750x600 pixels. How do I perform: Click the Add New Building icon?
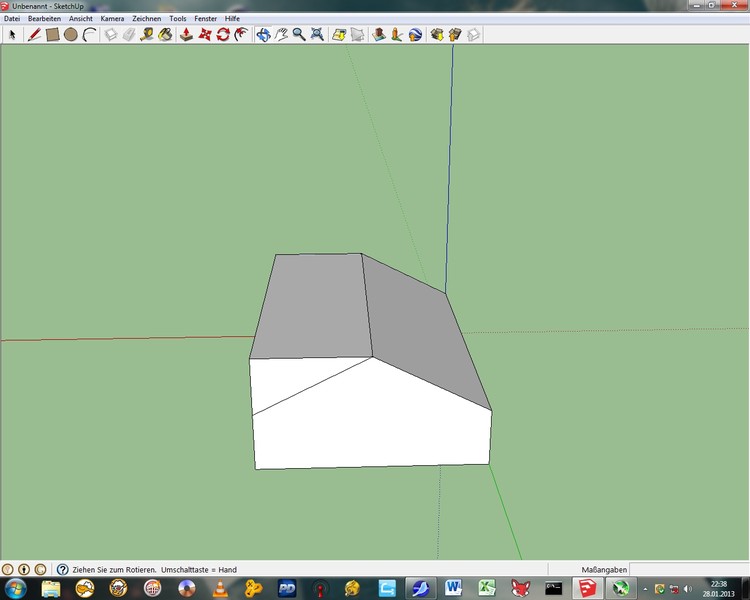click(379, 34)
